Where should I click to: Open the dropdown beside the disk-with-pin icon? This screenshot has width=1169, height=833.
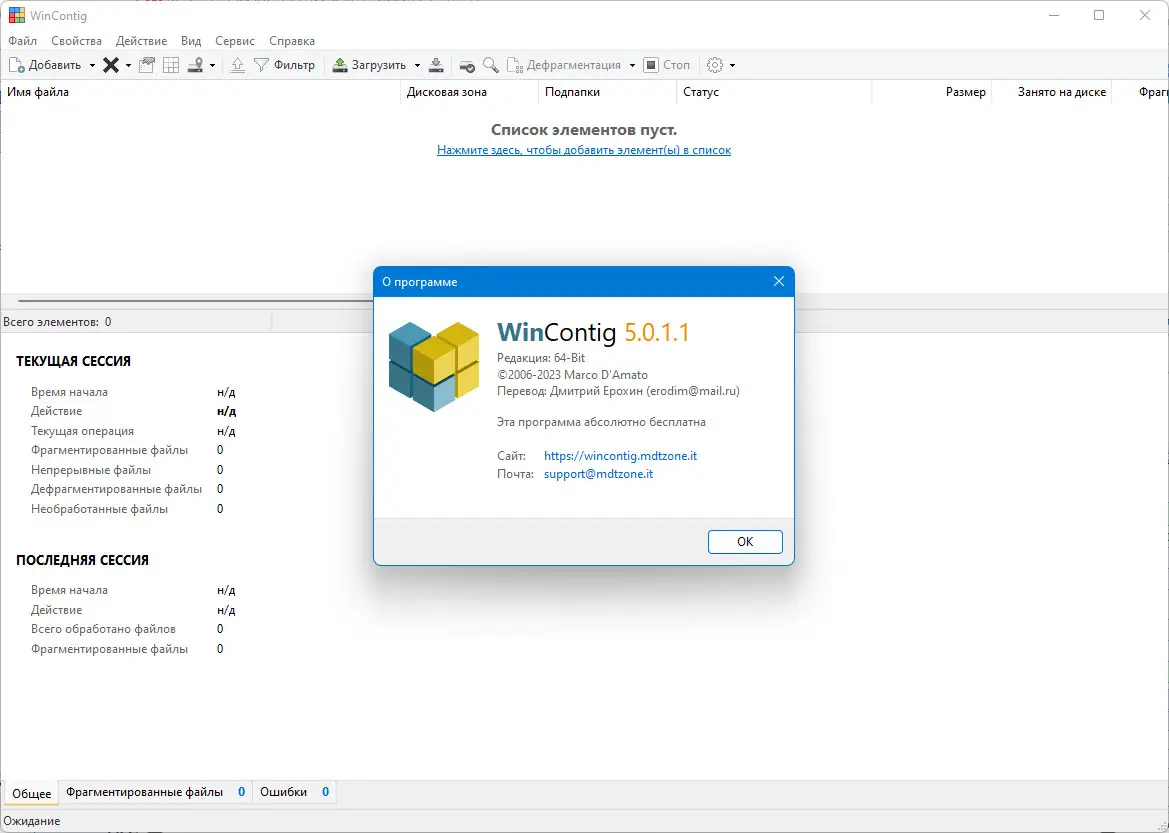212,66
